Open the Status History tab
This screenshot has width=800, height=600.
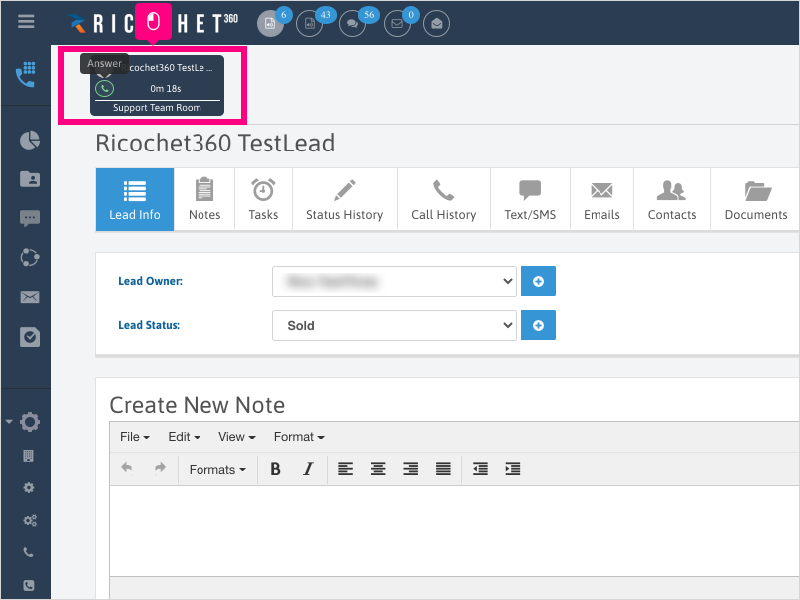345,199
